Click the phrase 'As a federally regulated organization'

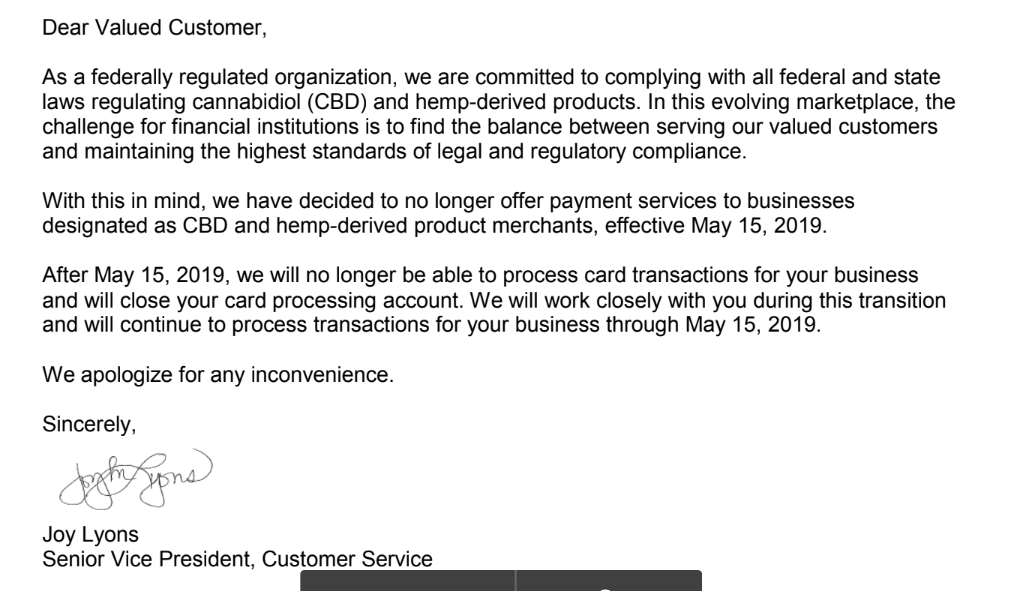[x=217, y=77]
